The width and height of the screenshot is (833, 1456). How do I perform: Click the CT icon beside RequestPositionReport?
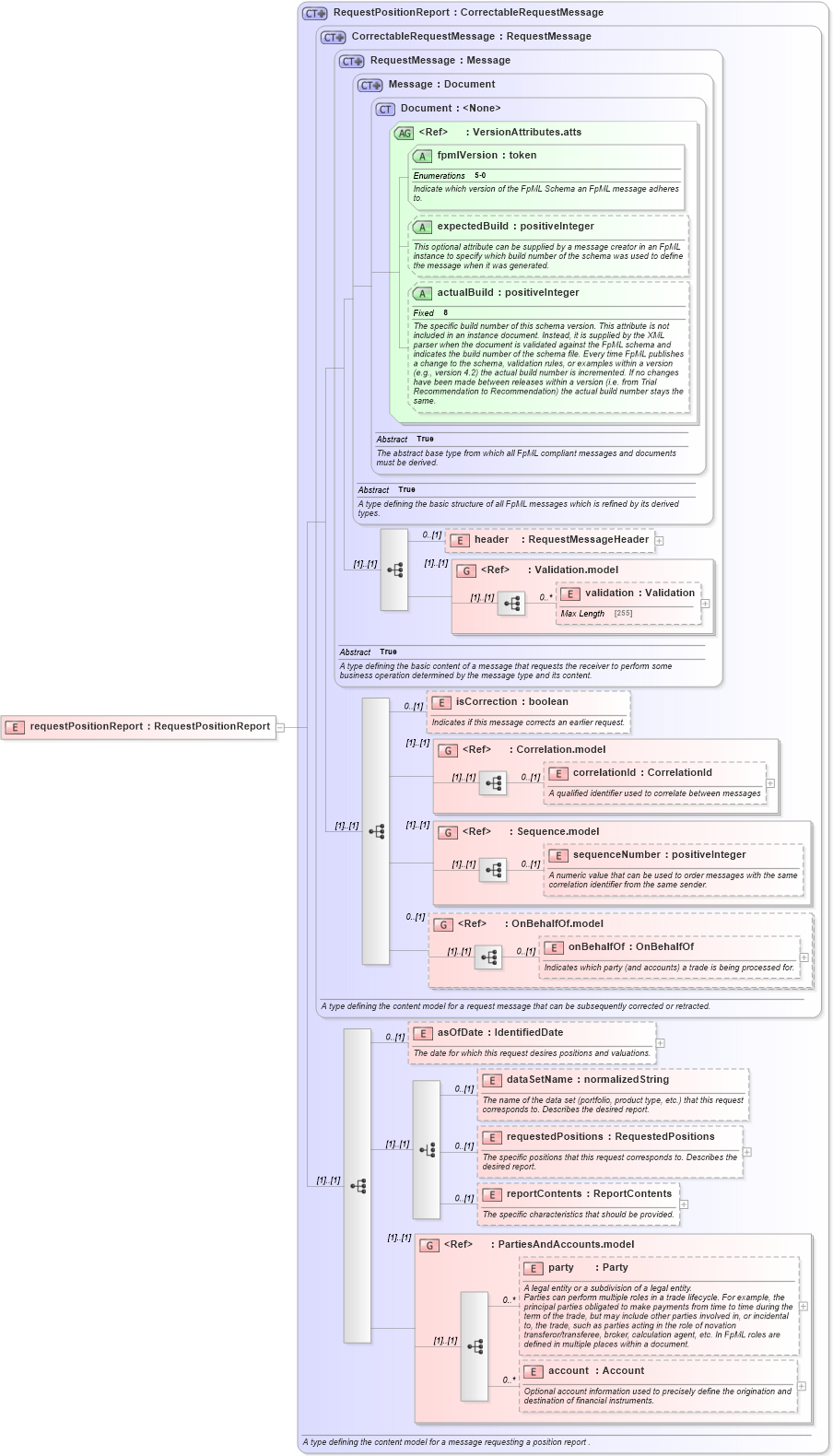[x=315, y=14]
